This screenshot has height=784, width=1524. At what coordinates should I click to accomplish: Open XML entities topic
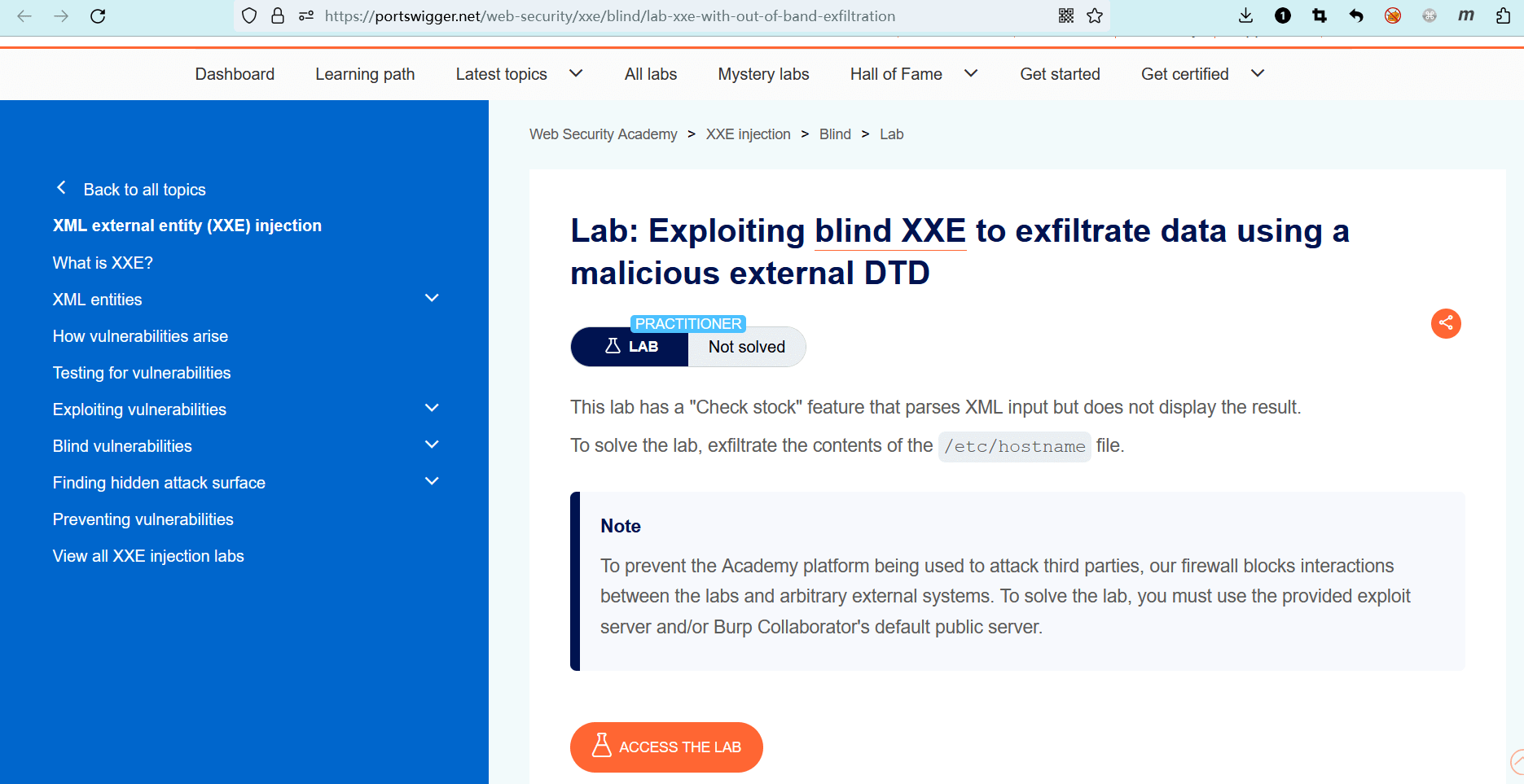(x=97, y=300)
